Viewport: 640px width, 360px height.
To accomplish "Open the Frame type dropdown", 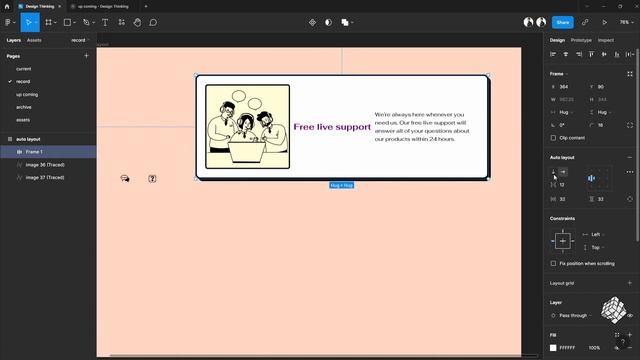I will (559, 74).
